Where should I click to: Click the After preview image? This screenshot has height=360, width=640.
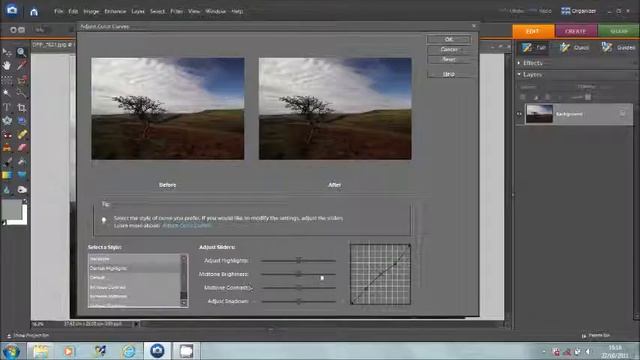335,108
